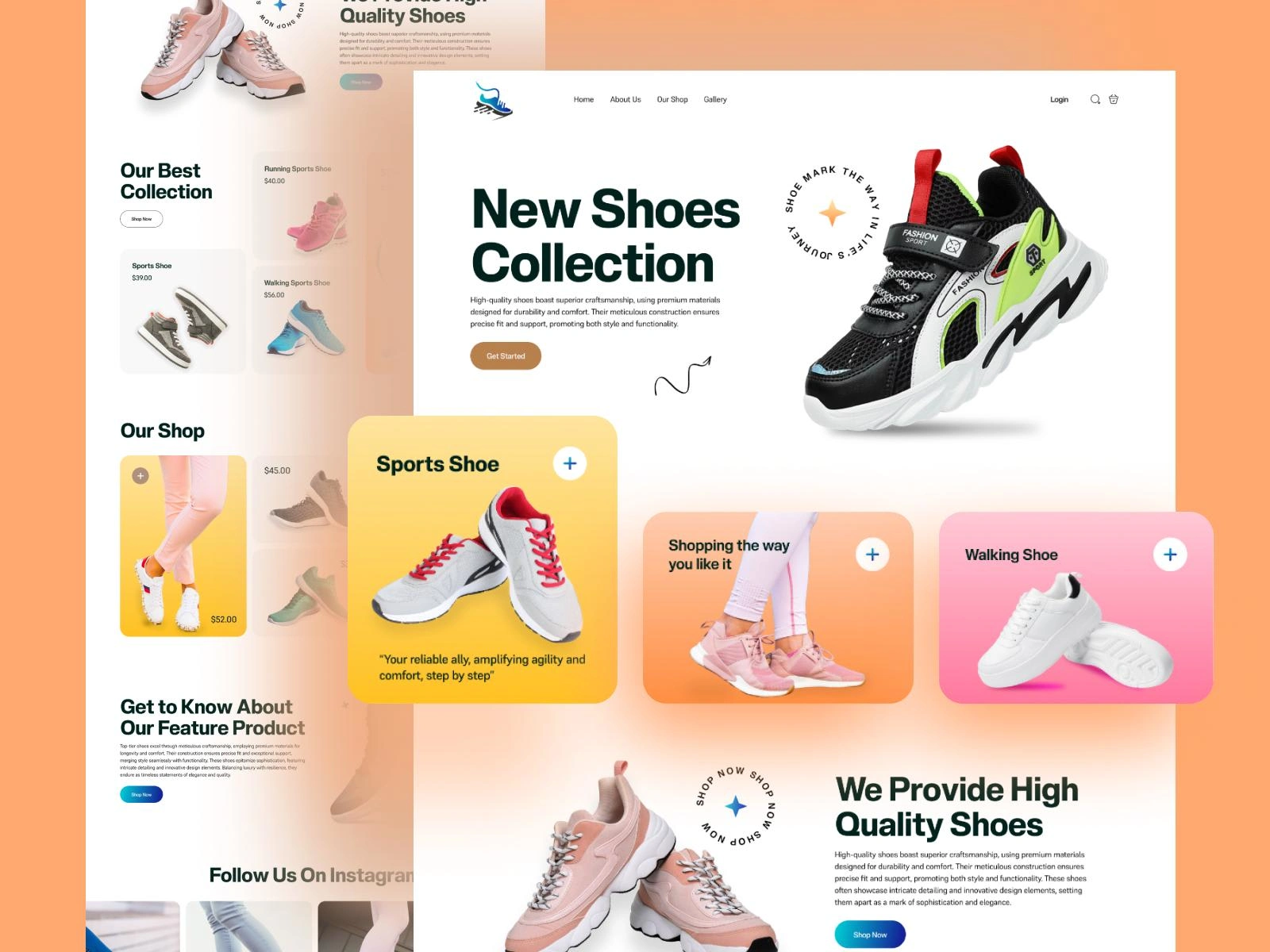This screenshot has width=1270, height=952.
Task: Add Sports Shoe with its plus icon
Action: tap(570, 463)
